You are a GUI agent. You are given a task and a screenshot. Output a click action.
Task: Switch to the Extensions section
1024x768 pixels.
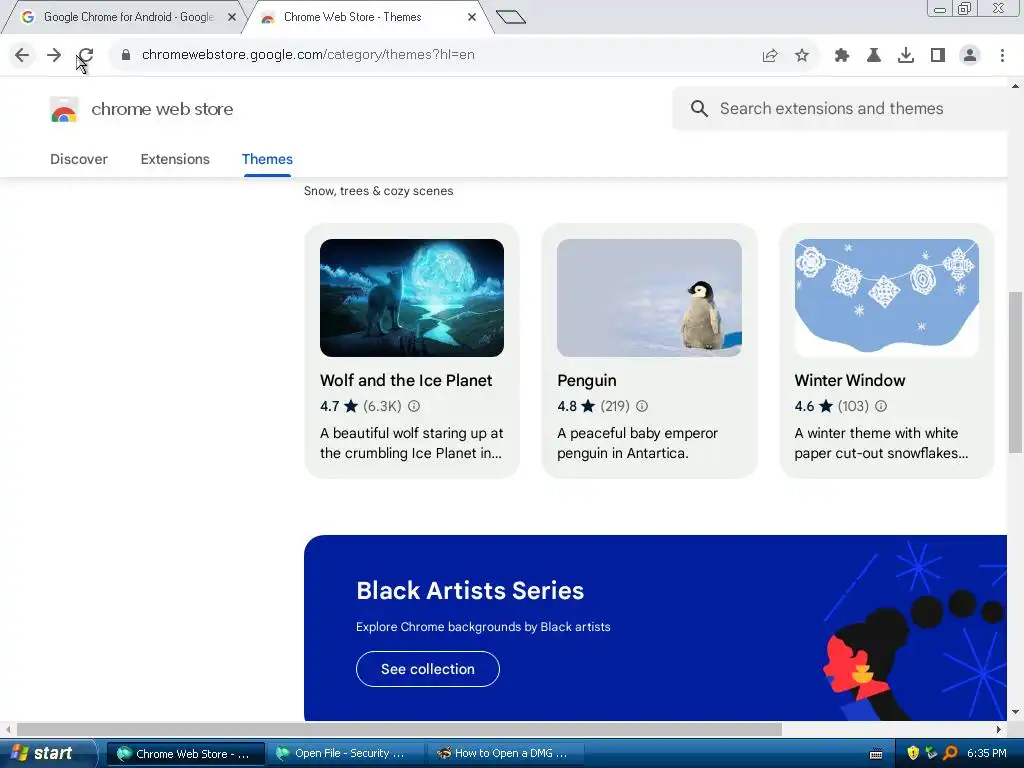175,159
